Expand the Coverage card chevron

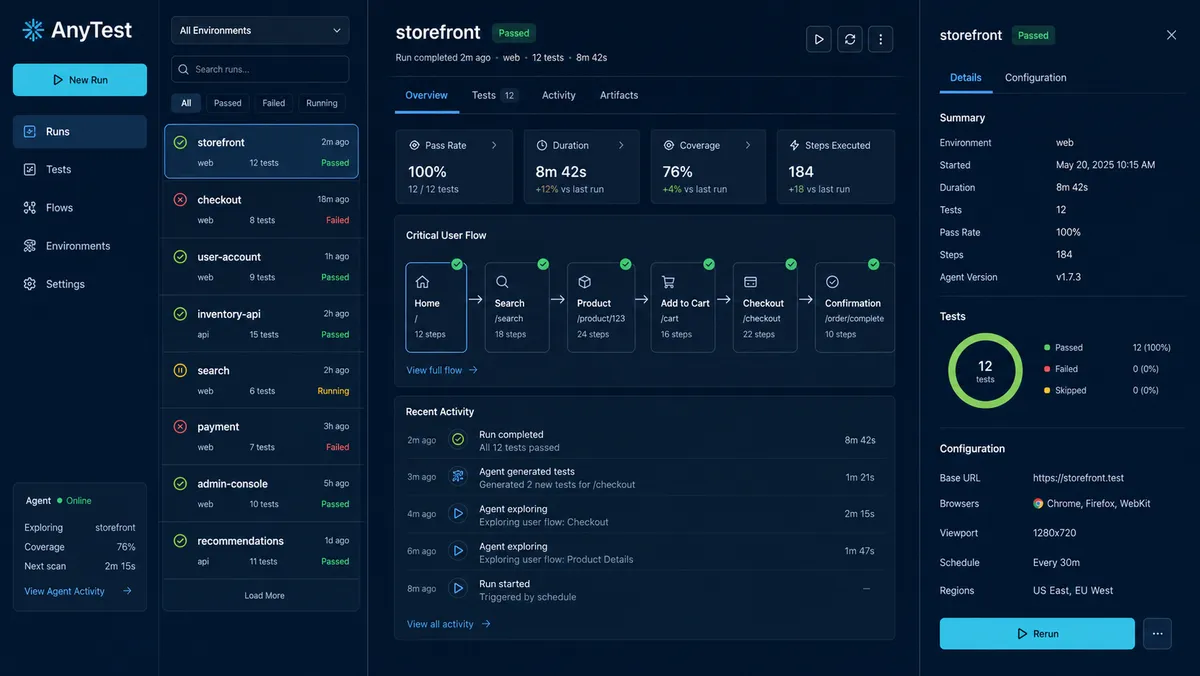(x=748, y=145)
